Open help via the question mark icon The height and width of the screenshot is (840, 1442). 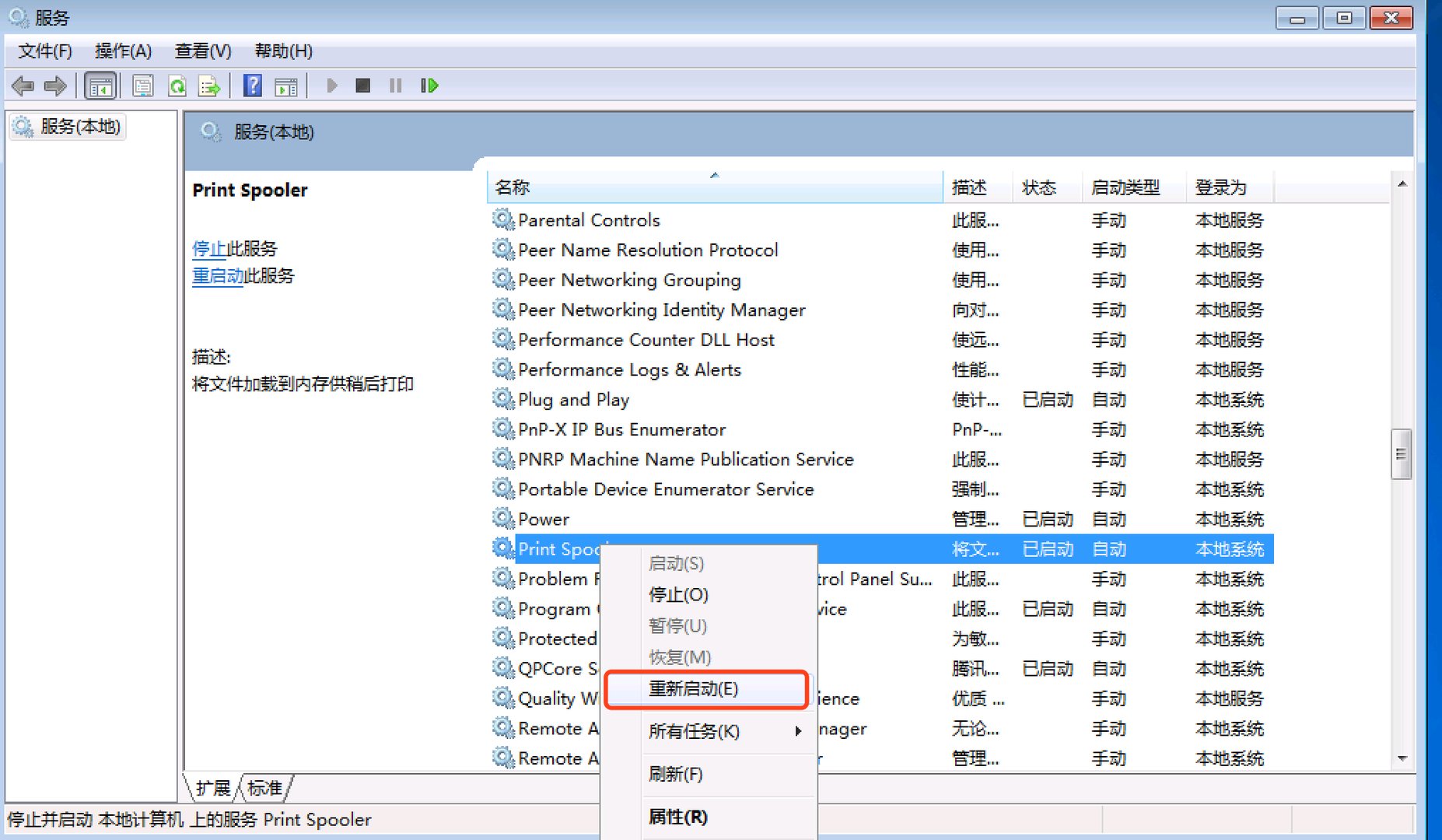[252, 86]
